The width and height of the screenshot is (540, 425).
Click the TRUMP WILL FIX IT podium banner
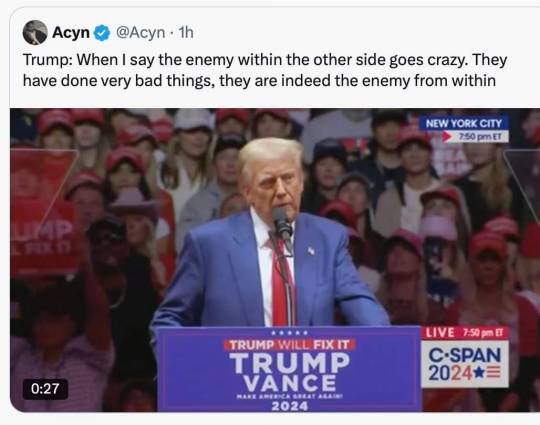point(289,345)
